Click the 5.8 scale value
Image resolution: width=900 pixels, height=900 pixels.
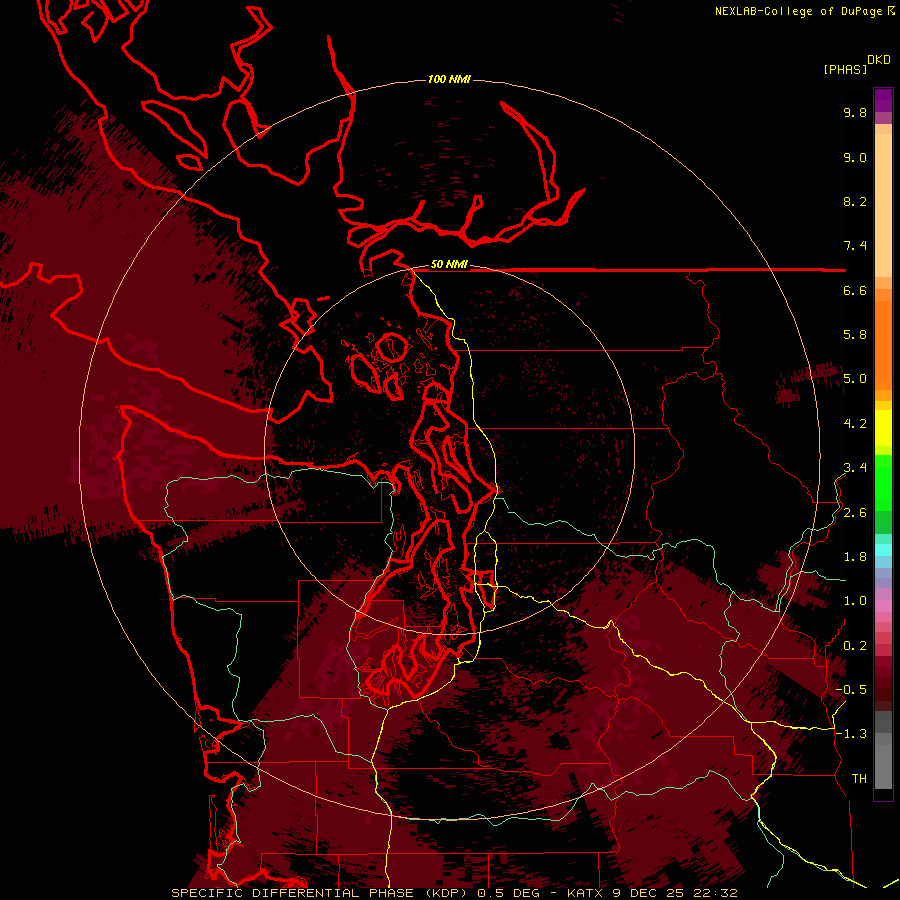[855, 335]
